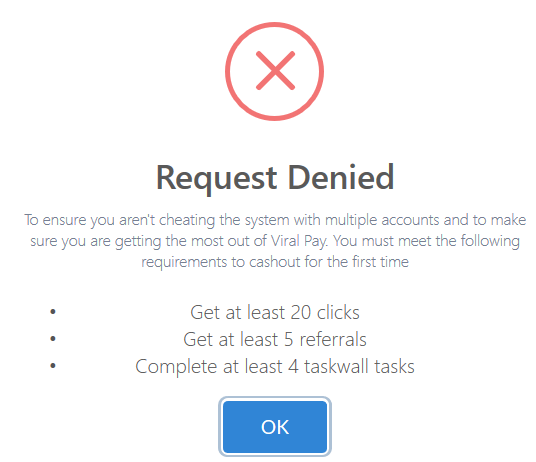Click the bullet beside the 20 clicks requirement
Image resolution: width=536 pixels, height=462 pixels.
53,312
